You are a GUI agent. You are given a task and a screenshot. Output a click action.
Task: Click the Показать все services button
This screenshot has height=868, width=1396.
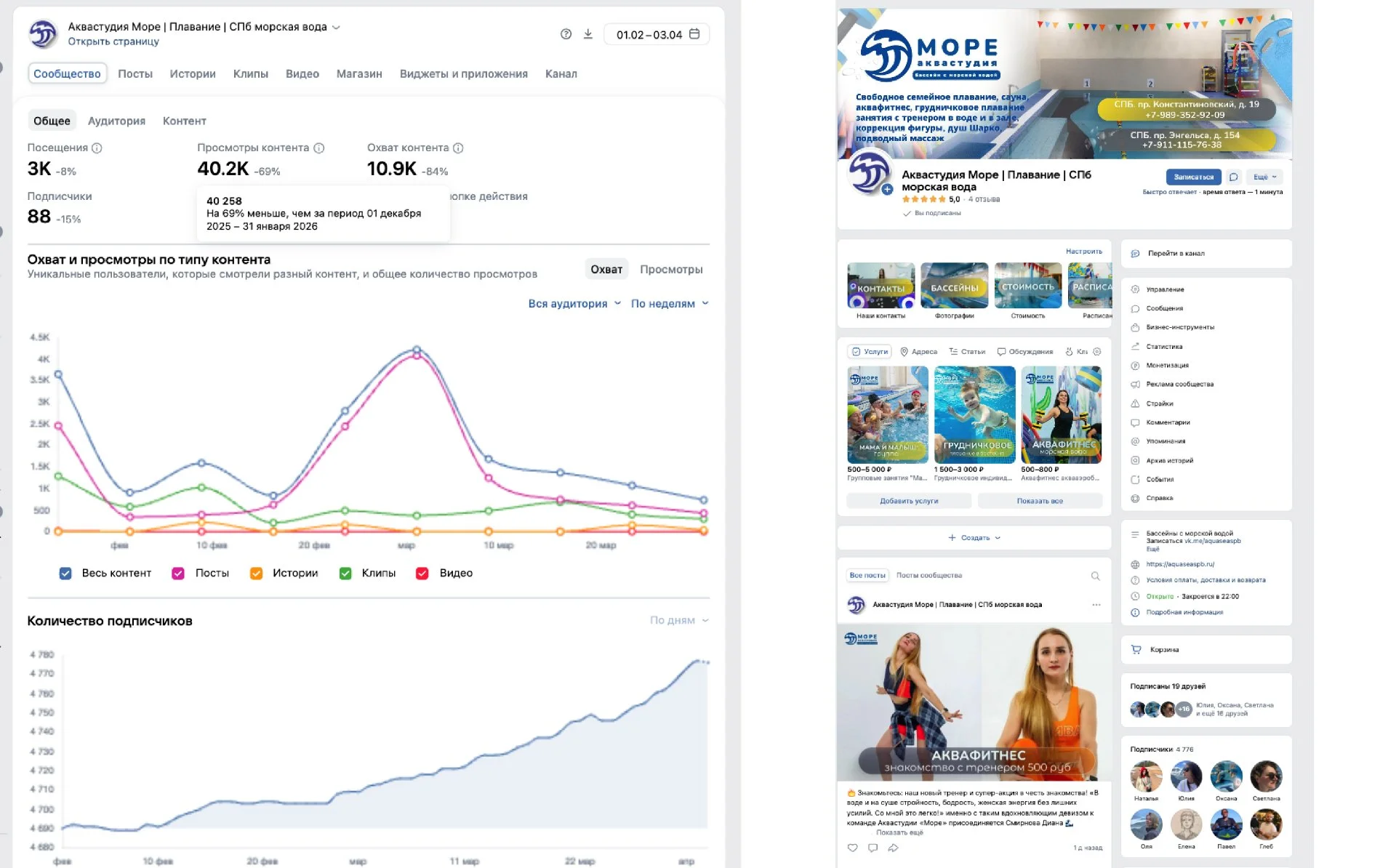[x=1040, y=501]
